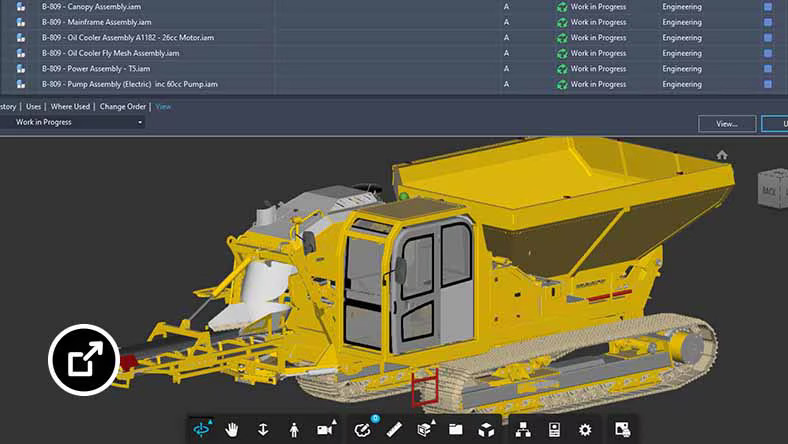
Task: Expand Camera tool options arrow
Action: pyautogui.click(x=334, y=421)
